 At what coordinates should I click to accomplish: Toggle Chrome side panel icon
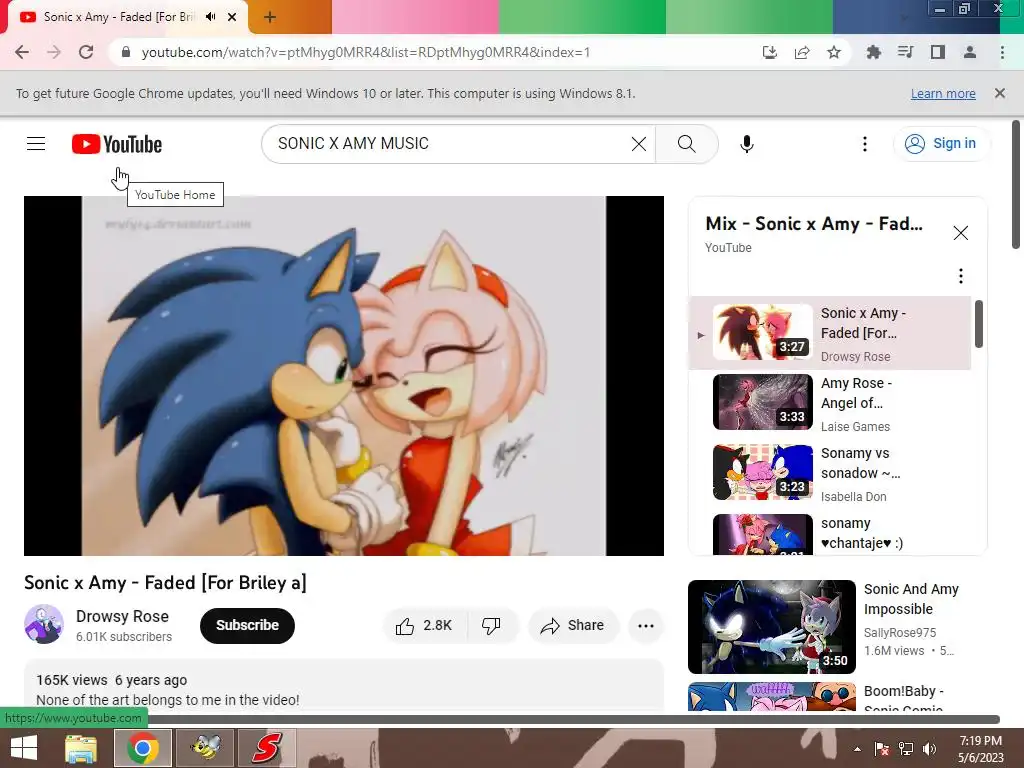[938, 52]
